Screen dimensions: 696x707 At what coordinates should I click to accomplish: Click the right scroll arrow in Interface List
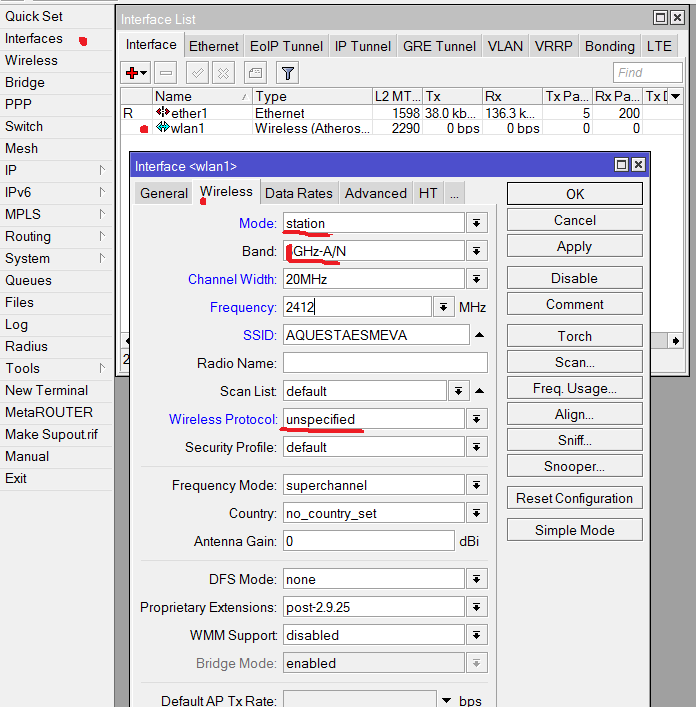tap(675, 341)
